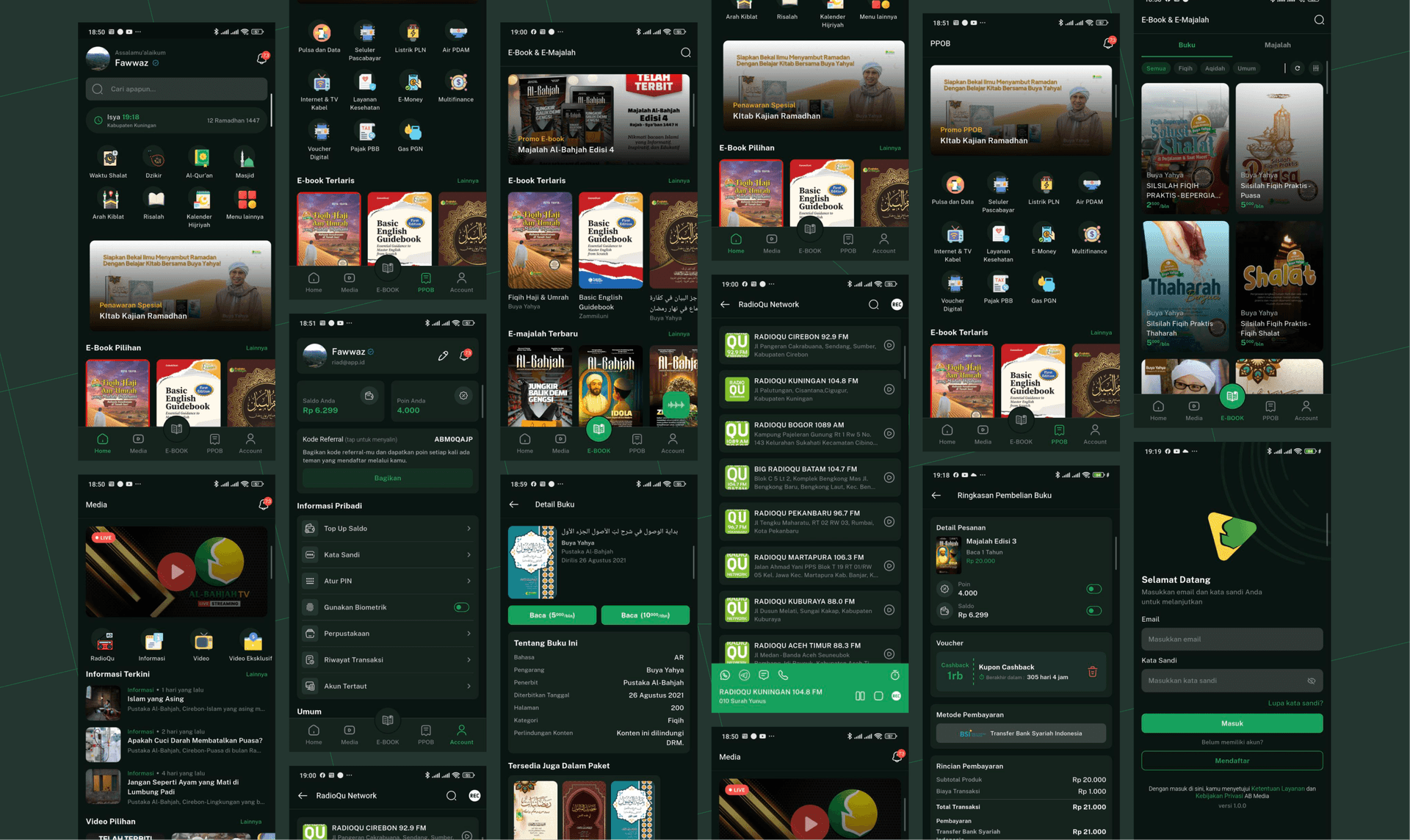1410x840 pixels.
Task: Open the Lupa kata sandi? link
Action: (x=1295, y=703)
